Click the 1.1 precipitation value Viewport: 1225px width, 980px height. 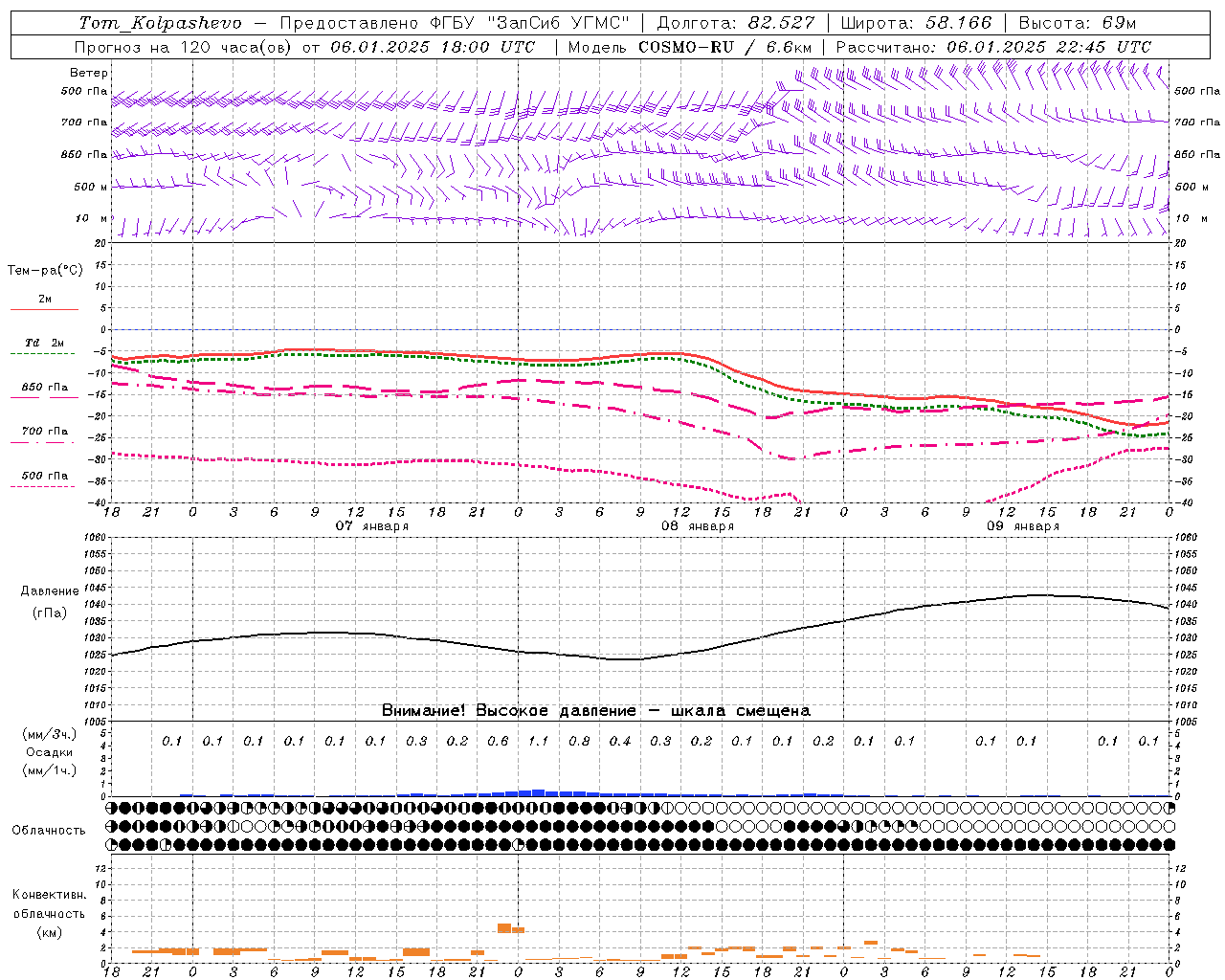(x=539, y=741)
